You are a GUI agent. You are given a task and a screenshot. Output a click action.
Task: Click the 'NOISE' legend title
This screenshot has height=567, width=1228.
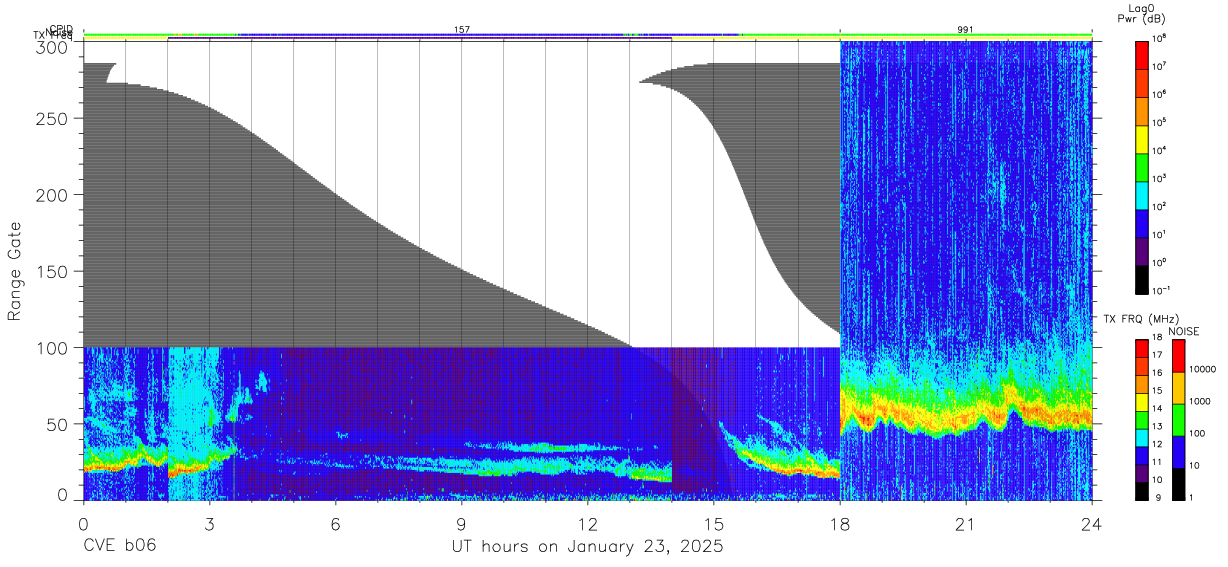click(x=1184, y=331)
